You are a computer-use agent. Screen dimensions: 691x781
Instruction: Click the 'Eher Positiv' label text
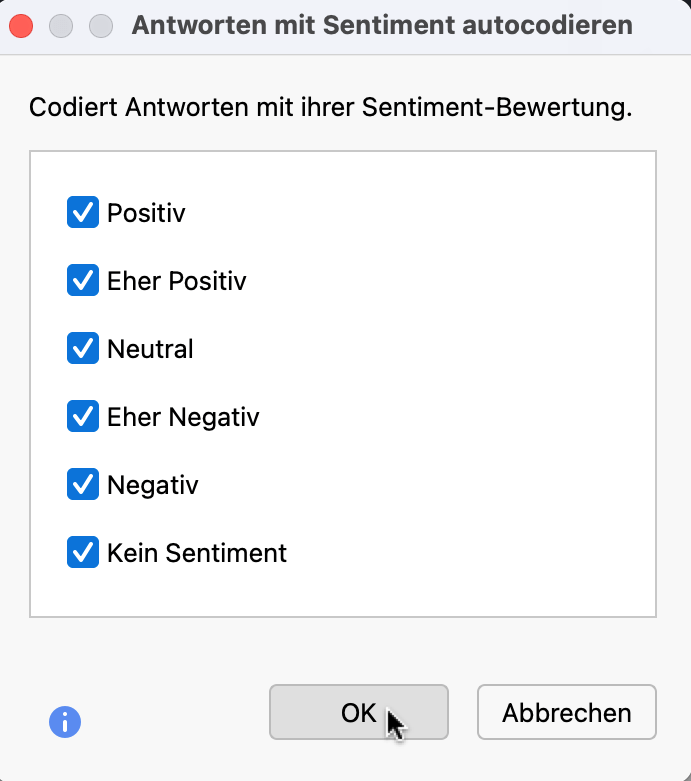pyautogui.click(x=177, y=281)
